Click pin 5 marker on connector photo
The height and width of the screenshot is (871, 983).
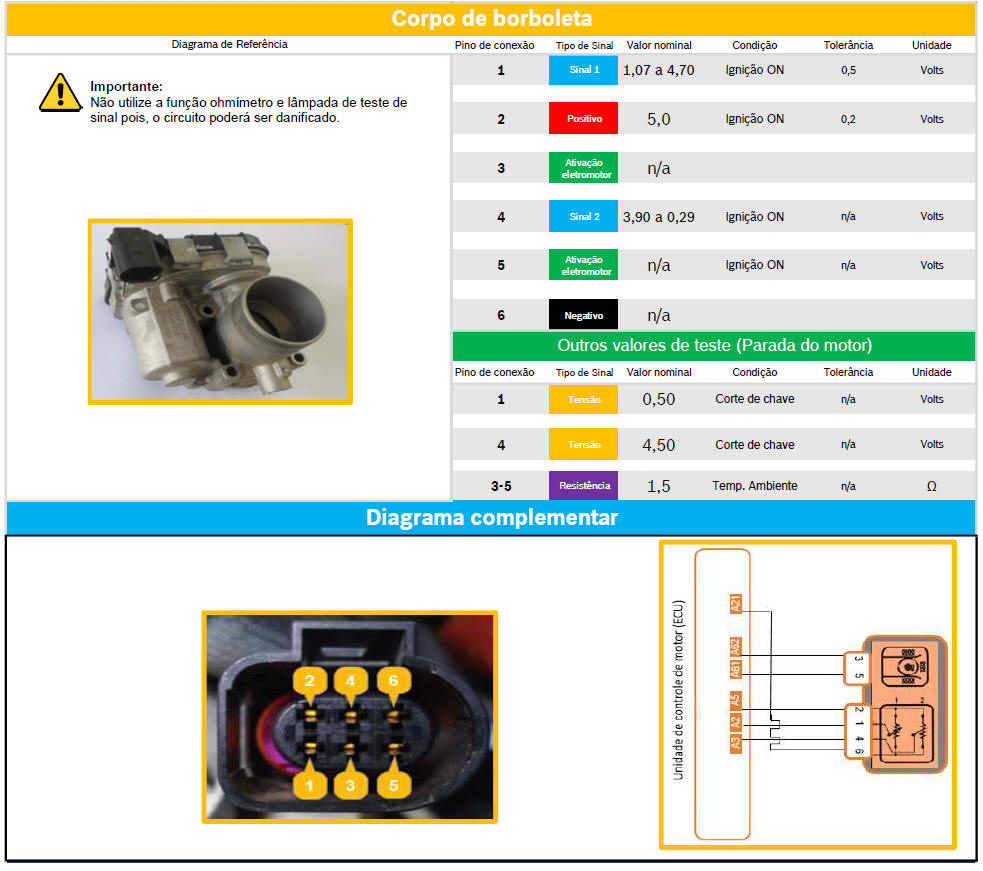click(393, 785)
